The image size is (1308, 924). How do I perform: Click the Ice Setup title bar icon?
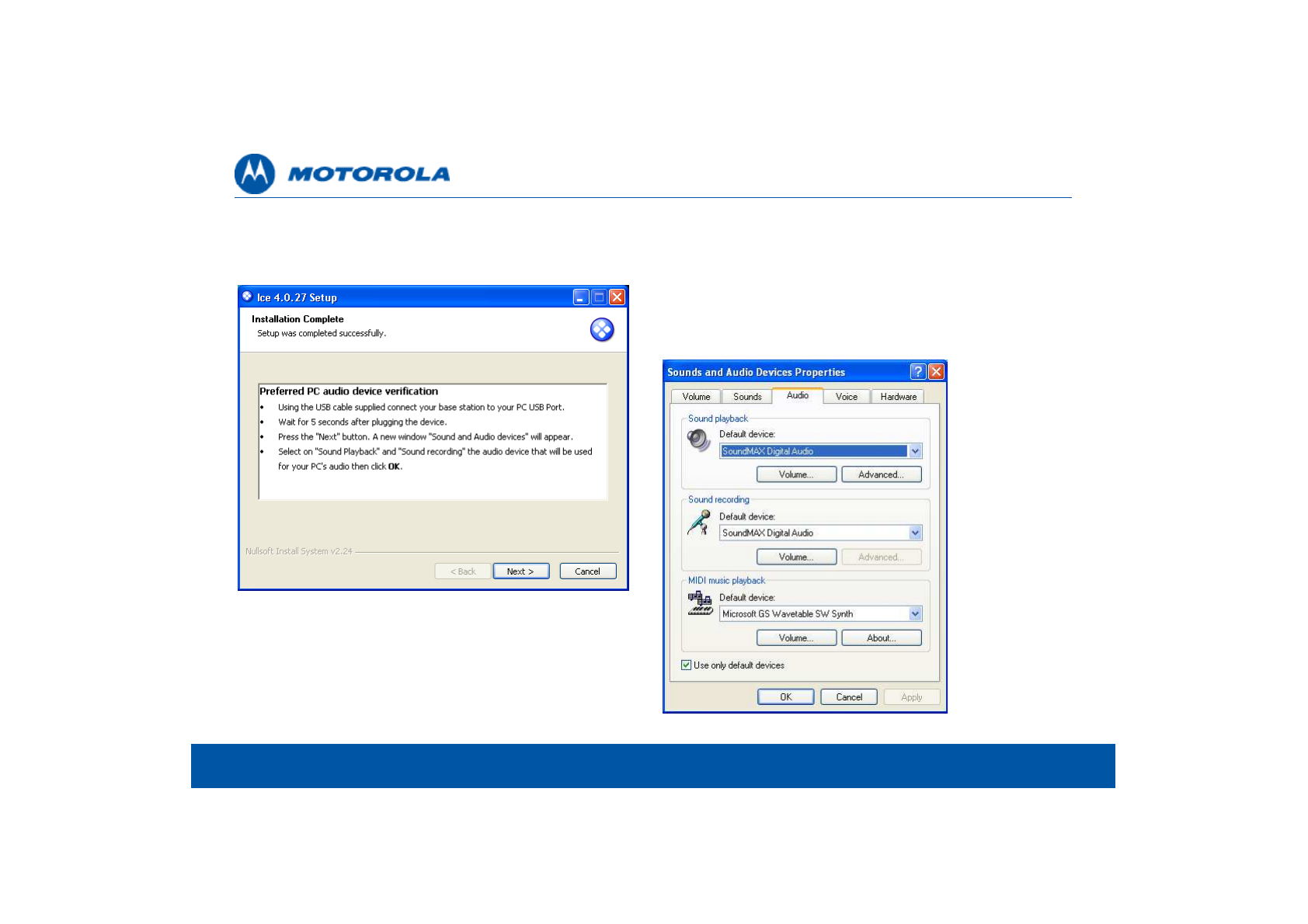click(247, 297)
